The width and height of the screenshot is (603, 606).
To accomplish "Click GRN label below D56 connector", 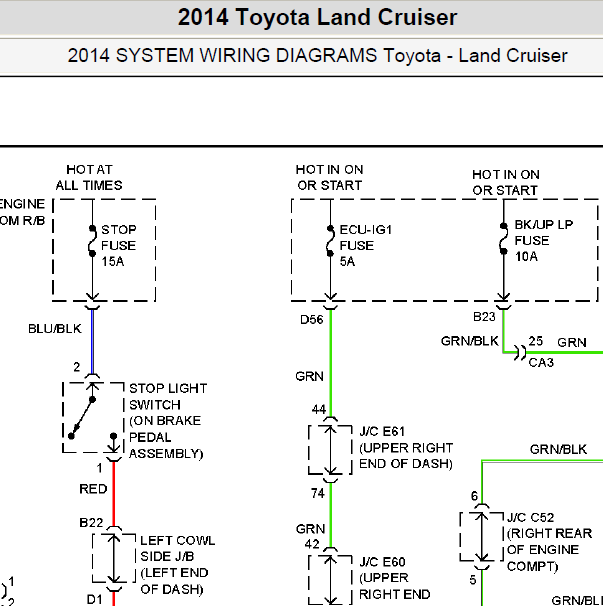I will point(309,376).
